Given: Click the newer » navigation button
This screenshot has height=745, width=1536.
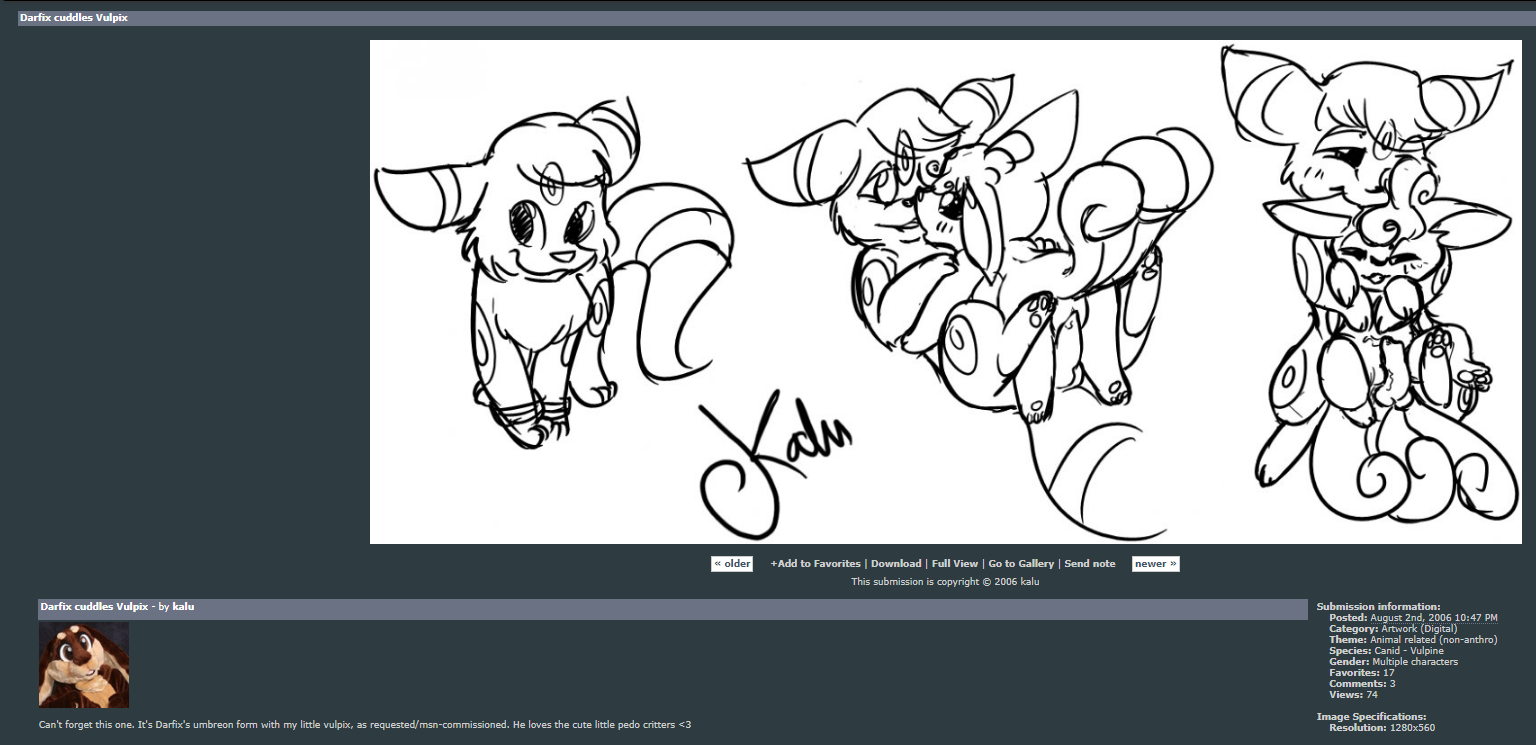Looking at the screenshot, I should coord(1155,564).
